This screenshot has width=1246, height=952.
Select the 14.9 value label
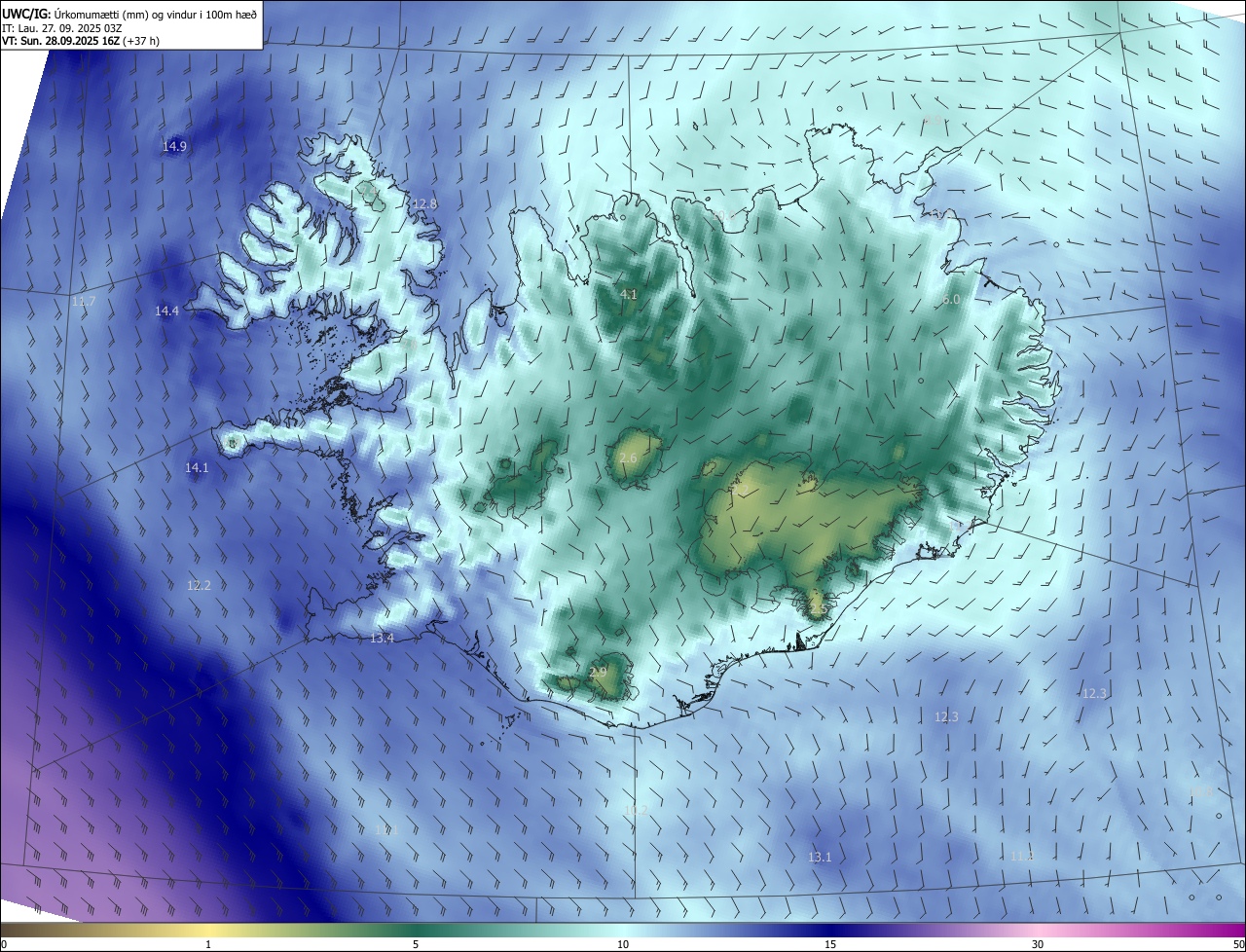click(x=174, y=146)
